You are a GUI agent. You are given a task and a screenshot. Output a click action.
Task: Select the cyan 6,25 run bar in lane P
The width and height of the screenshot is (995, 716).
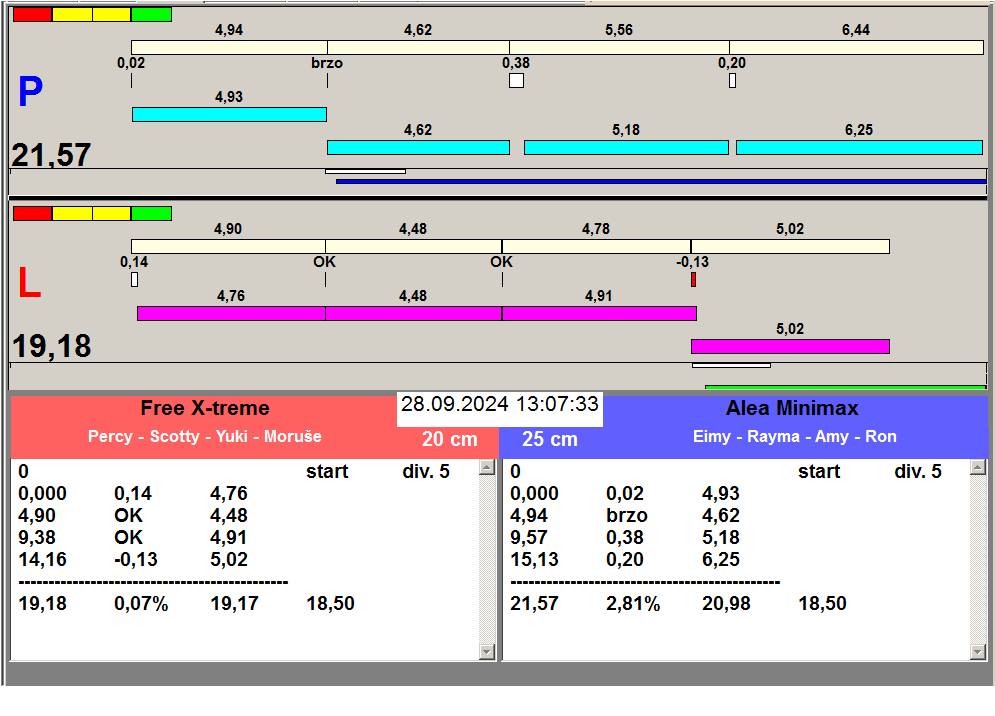[859, 147]
